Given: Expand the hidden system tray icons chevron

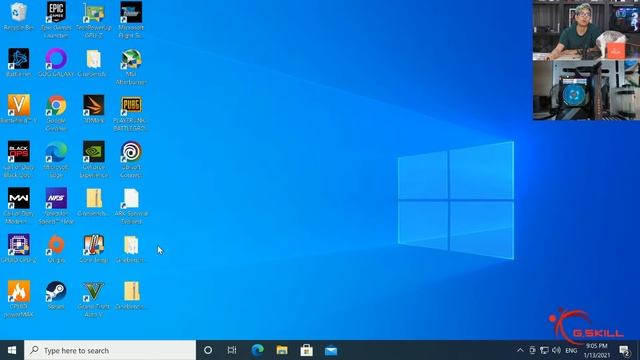Looking at the screenshot, I should [x=520, y=350].
